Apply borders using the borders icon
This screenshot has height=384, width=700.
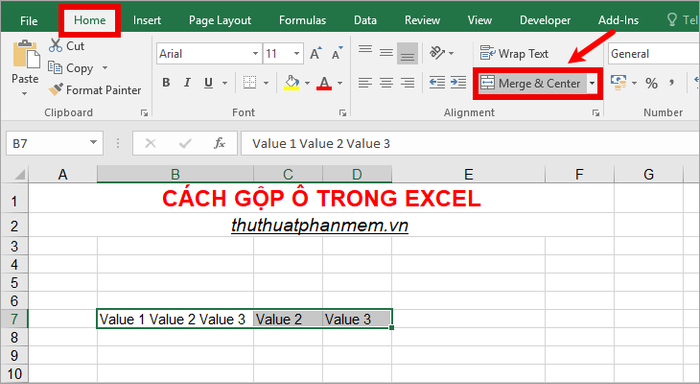(x=250, y=83)
